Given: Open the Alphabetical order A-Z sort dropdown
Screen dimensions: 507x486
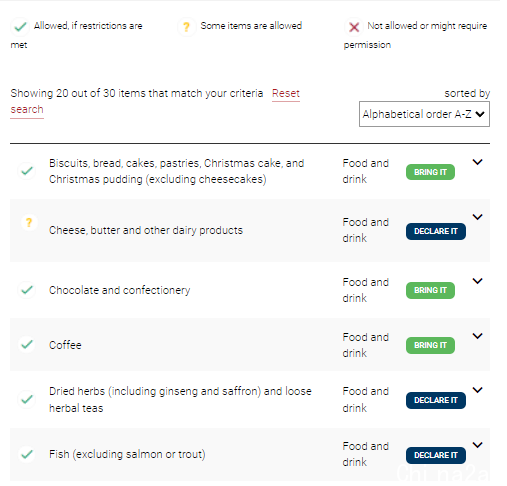Looking at the screenshot, I should click(x=424, y=114).
